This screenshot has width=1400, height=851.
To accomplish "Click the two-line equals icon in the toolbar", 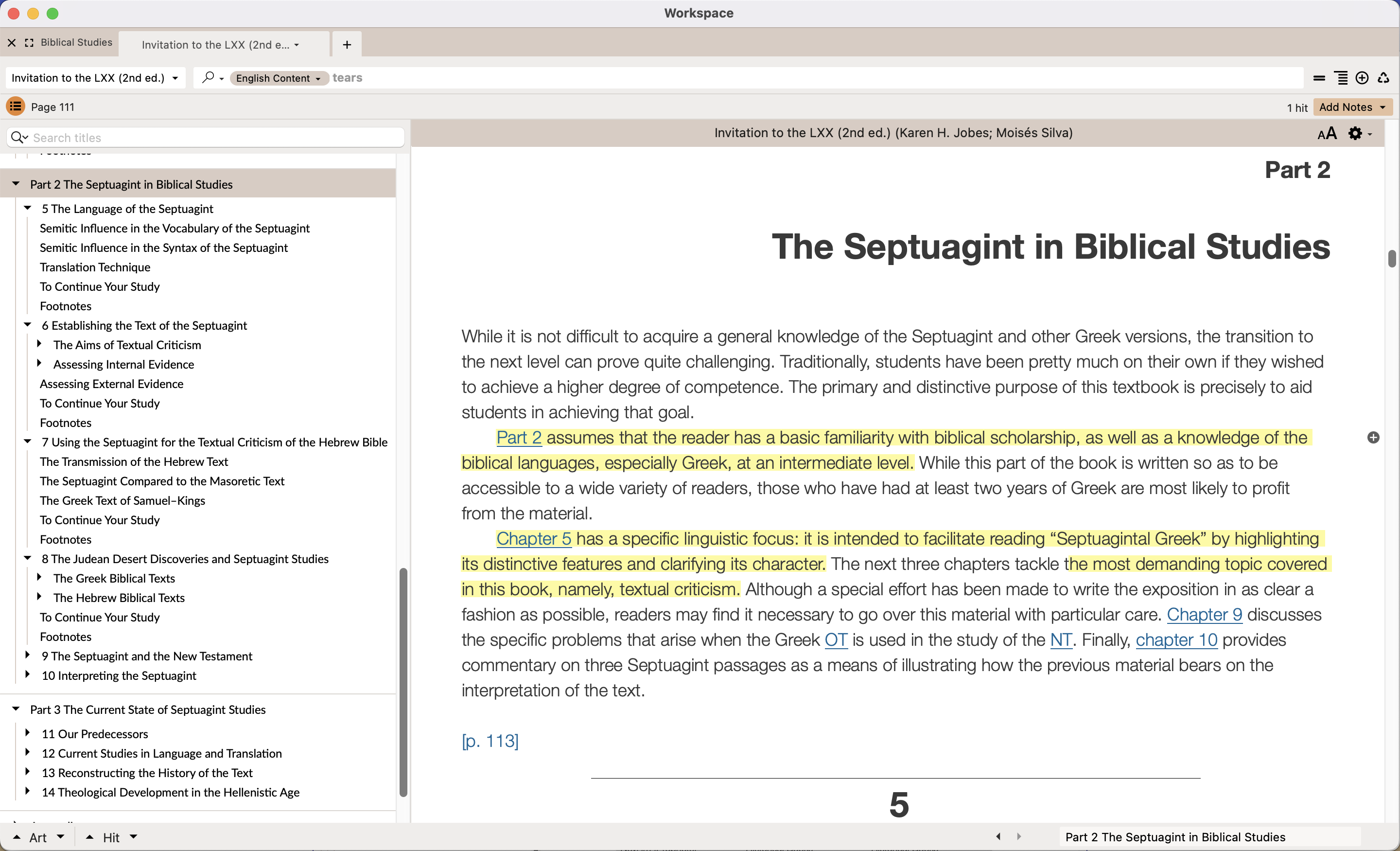I will point(1319,78).
